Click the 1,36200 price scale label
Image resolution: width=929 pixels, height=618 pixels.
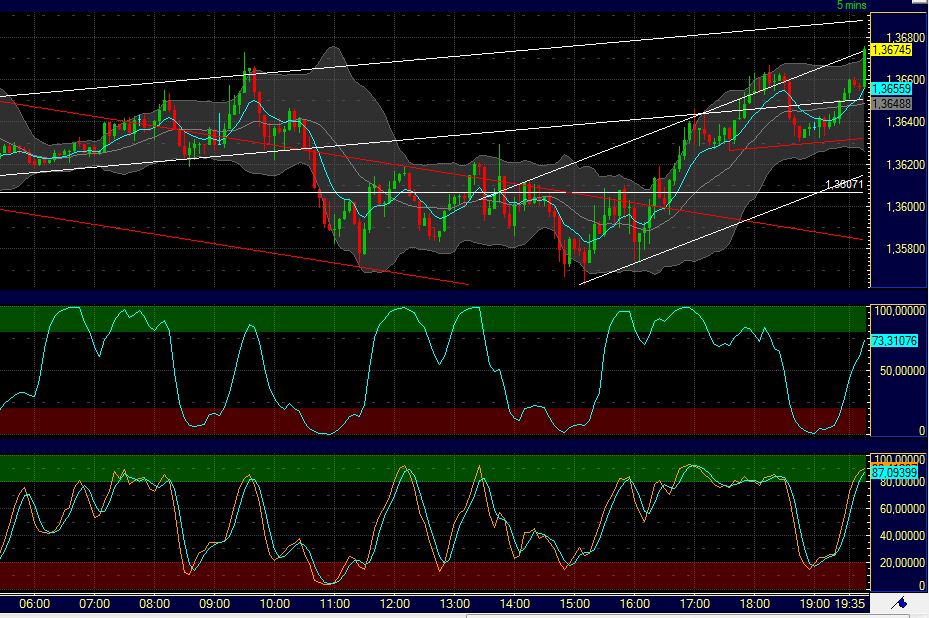click(x=905, y=165)
